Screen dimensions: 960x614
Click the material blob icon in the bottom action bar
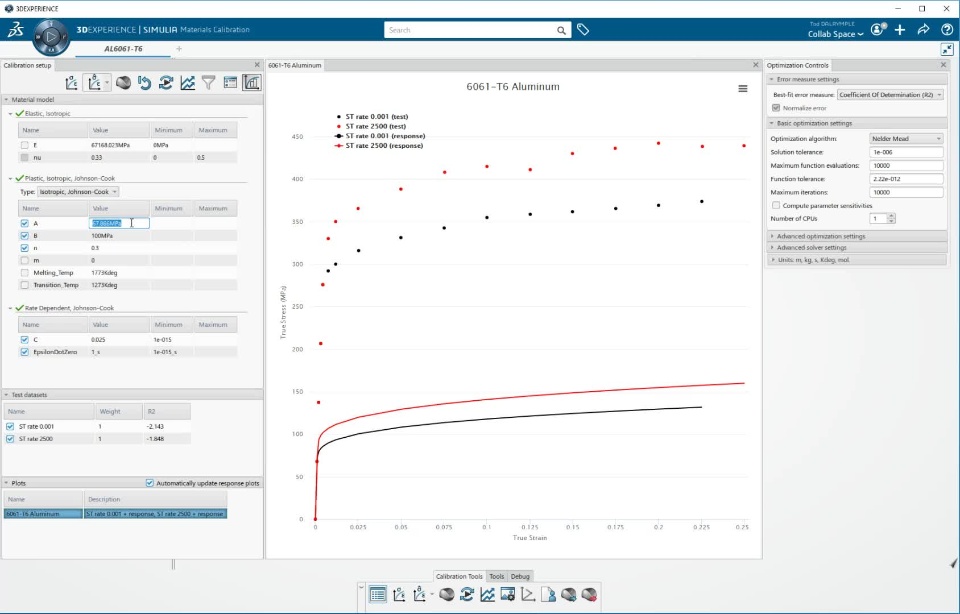point(446,594)
